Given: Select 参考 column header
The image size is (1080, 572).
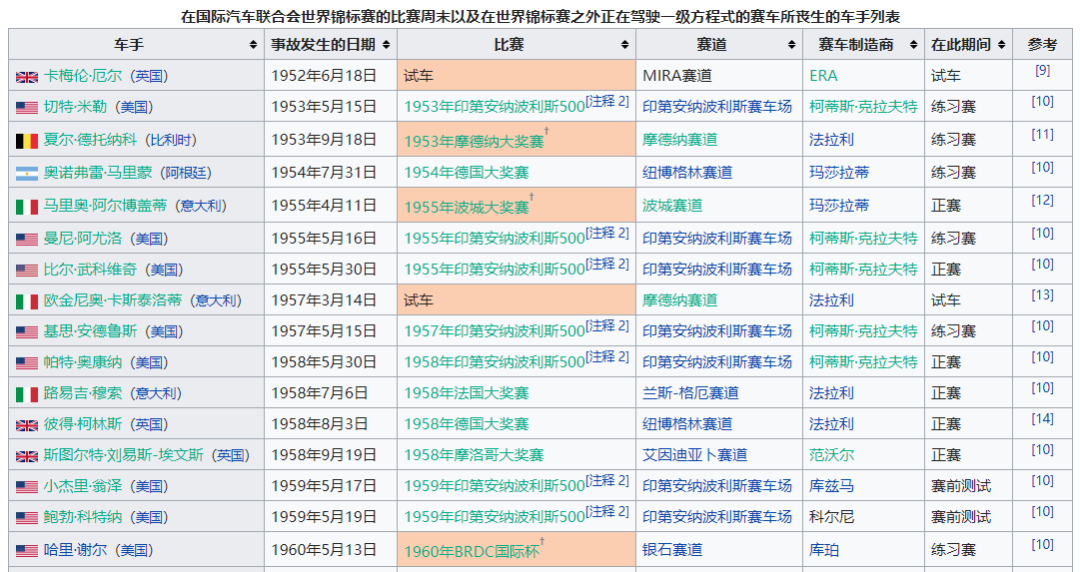Looking at the screenshot, I should pyautogui.click(x=1041, y=45).
